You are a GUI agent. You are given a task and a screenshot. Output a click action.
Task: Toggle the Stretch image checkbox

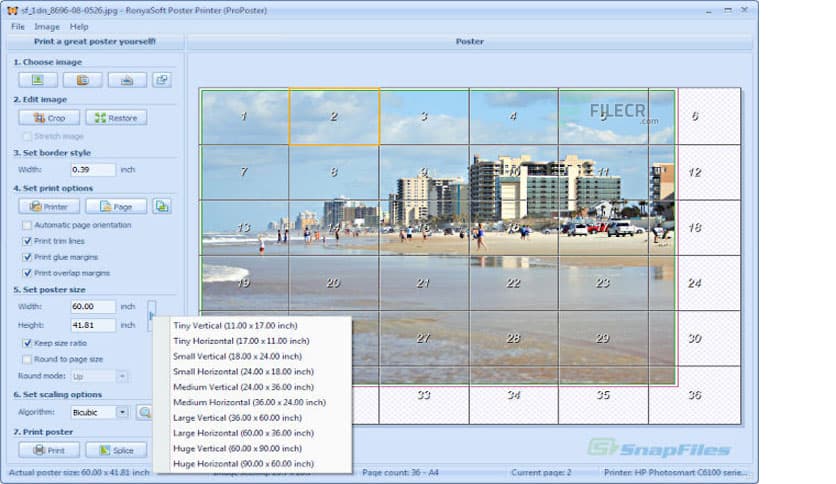[x=27, y=136]
